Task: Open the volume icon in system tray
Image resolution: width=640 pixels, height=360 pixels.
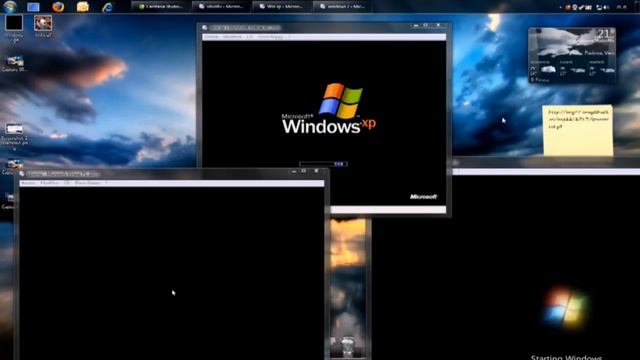Action: coord(606,7)
